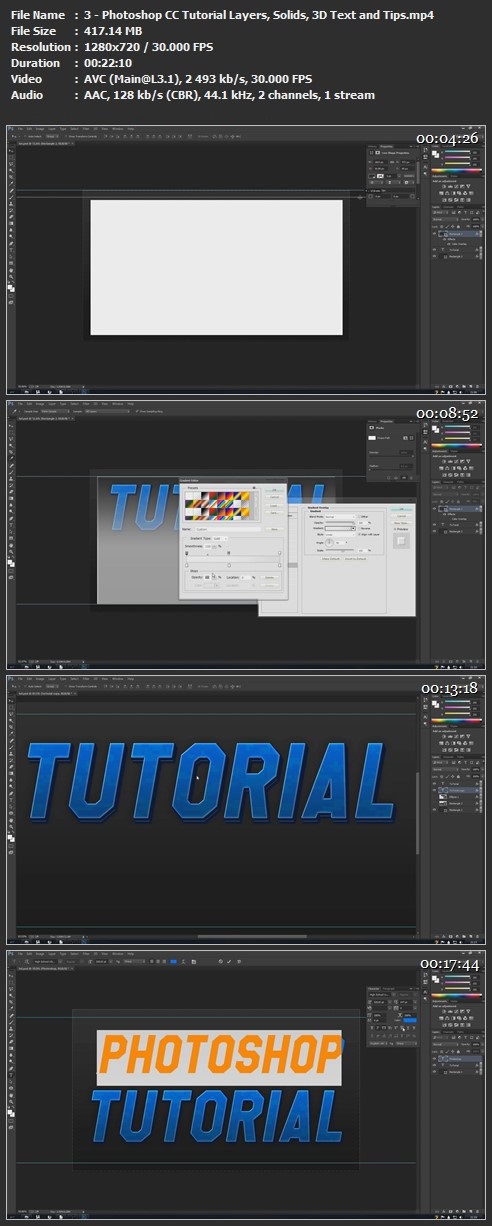This screenshot has height=1226, width=492.
Task: Open the 00:17:44 frame with the PHOTOSHOP TUTORIAL text
Action: click(246, 1084)
